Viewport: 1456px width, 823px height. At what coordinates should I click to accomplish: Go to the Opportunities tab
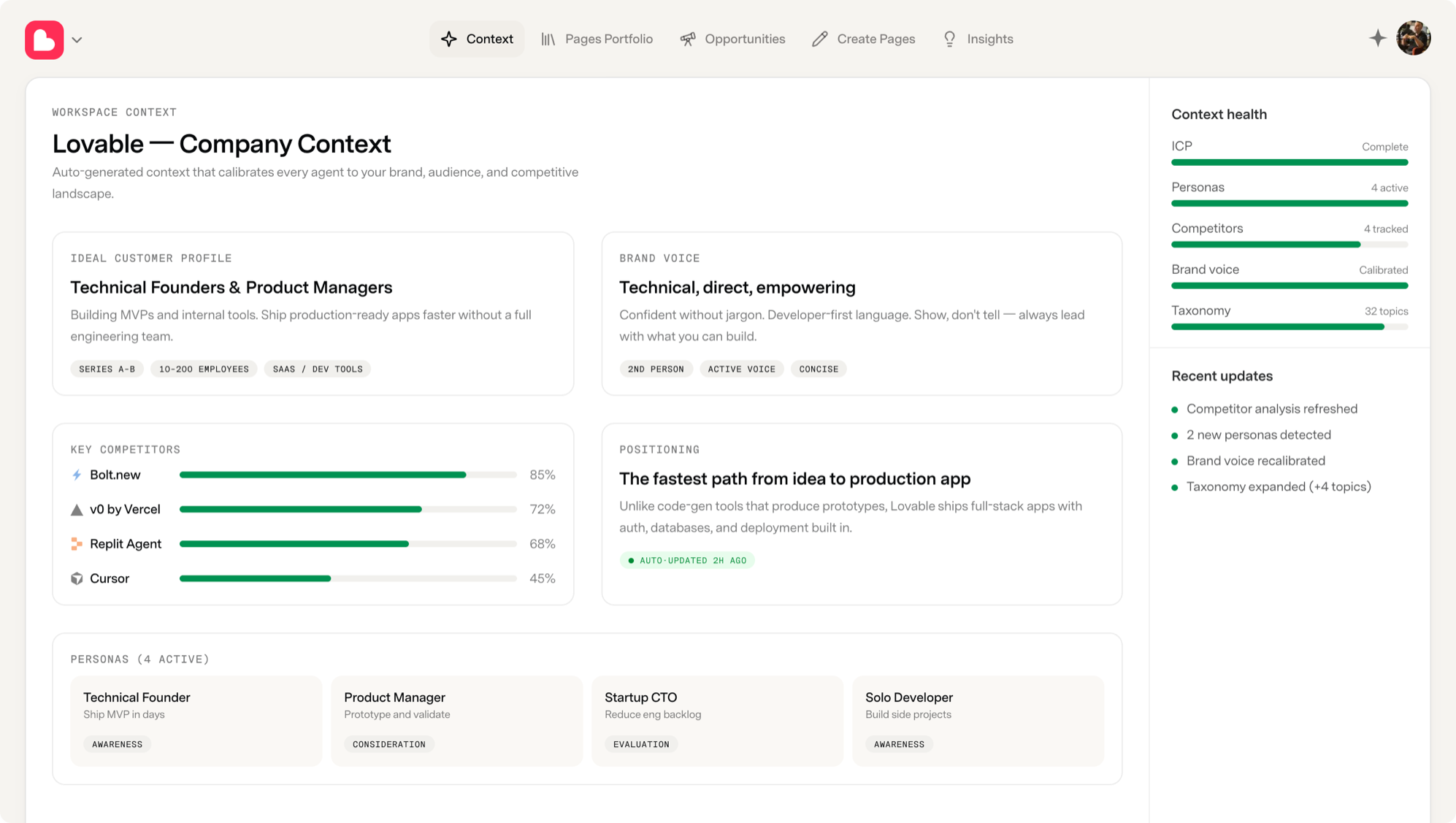[732, 39]
